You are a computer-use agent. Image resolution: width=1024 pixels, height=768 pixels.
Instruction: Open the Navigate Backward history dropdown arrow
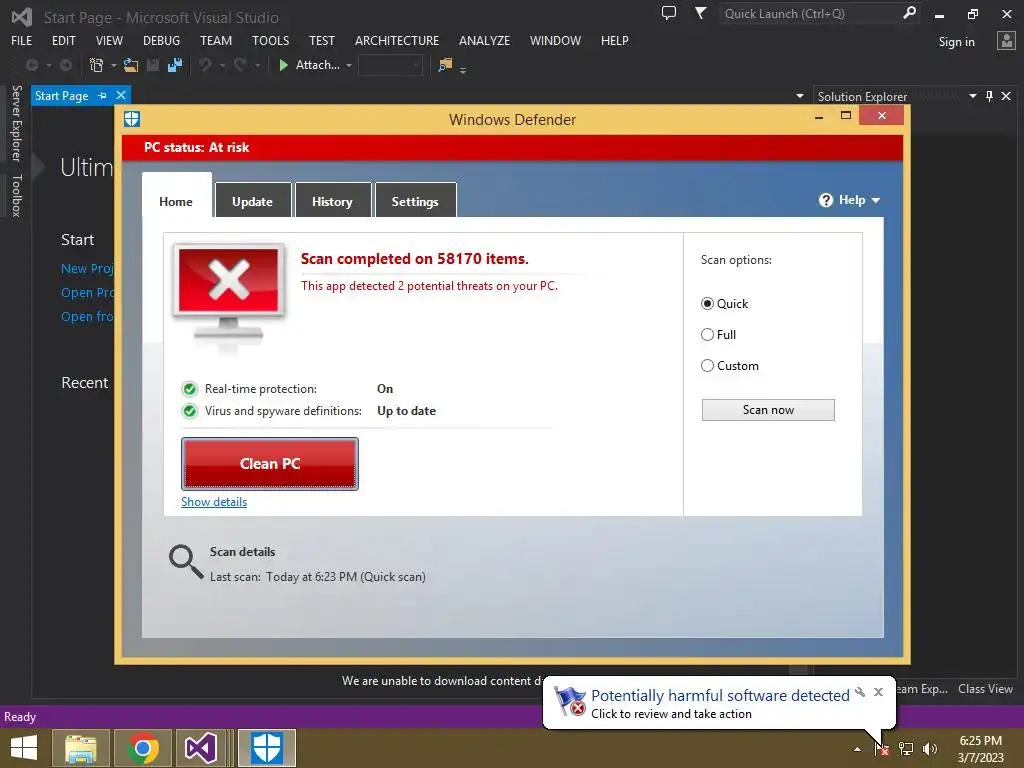[48, 65]
